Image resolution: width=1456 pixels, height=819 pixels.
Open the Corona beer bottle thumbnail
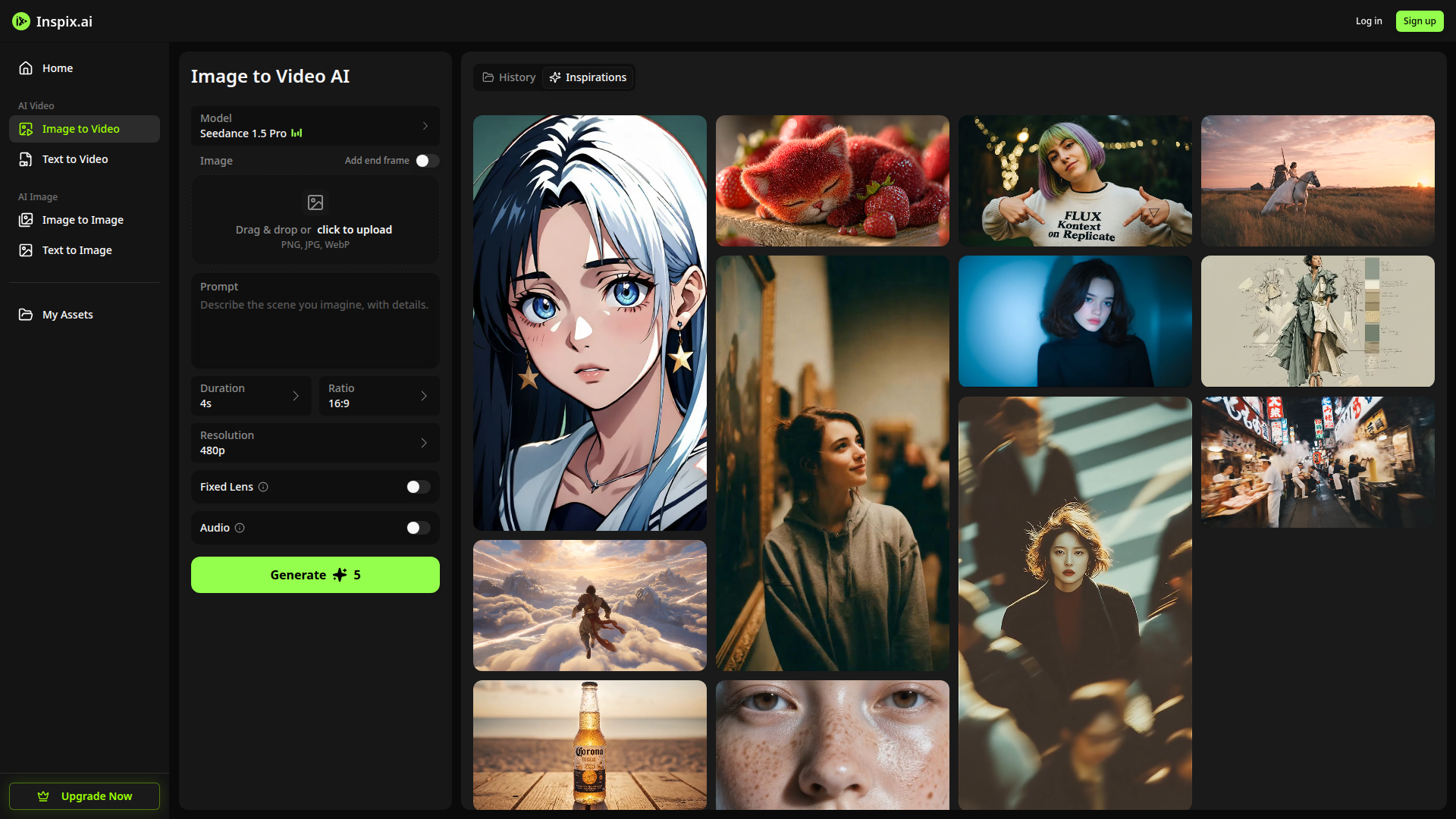coord(590,745)
